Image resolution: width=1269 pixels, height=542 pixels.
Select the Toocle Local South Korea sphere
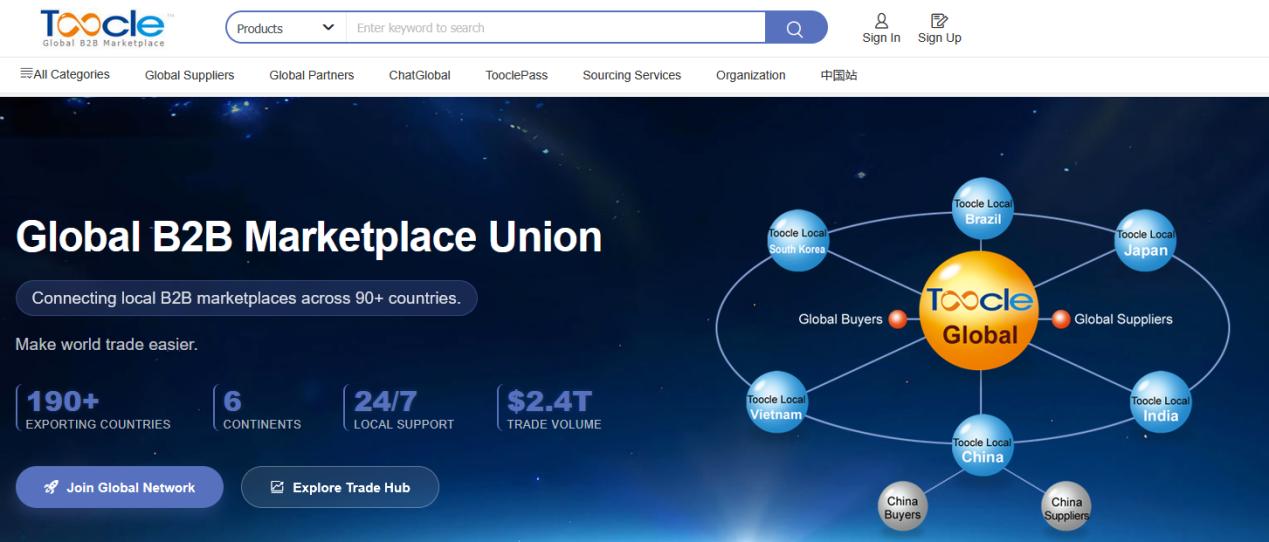click(797, 240)
